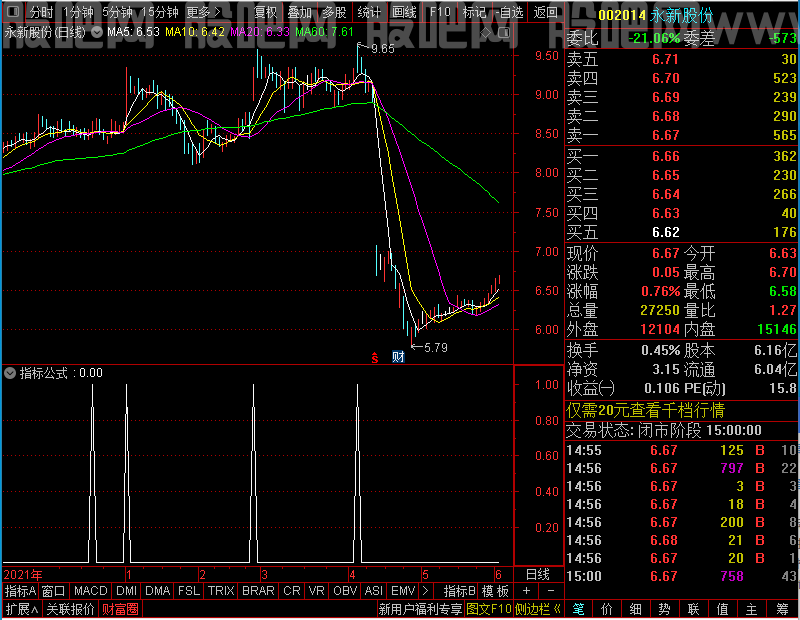This screenshot has height=620, width=800.
Task: Toggle the chart panel layout icon
Action: pos(504,33)
